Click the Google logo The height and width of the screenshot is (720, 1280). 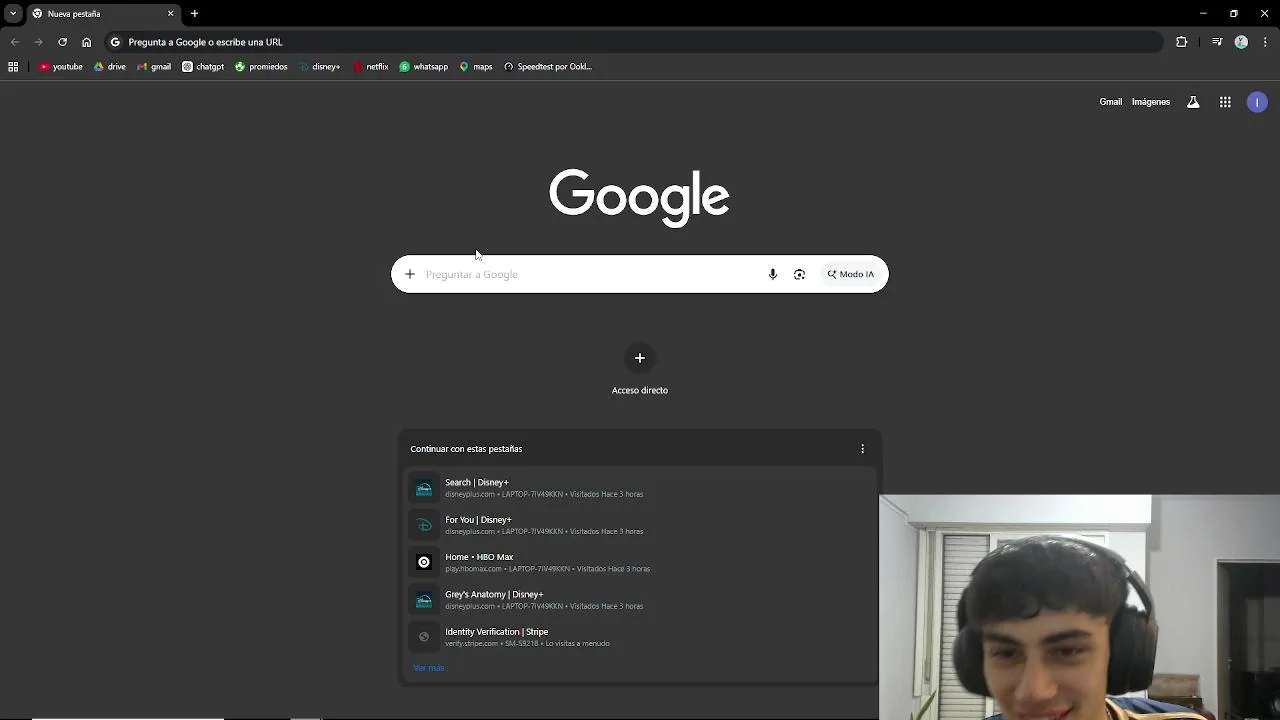point(639,197)
